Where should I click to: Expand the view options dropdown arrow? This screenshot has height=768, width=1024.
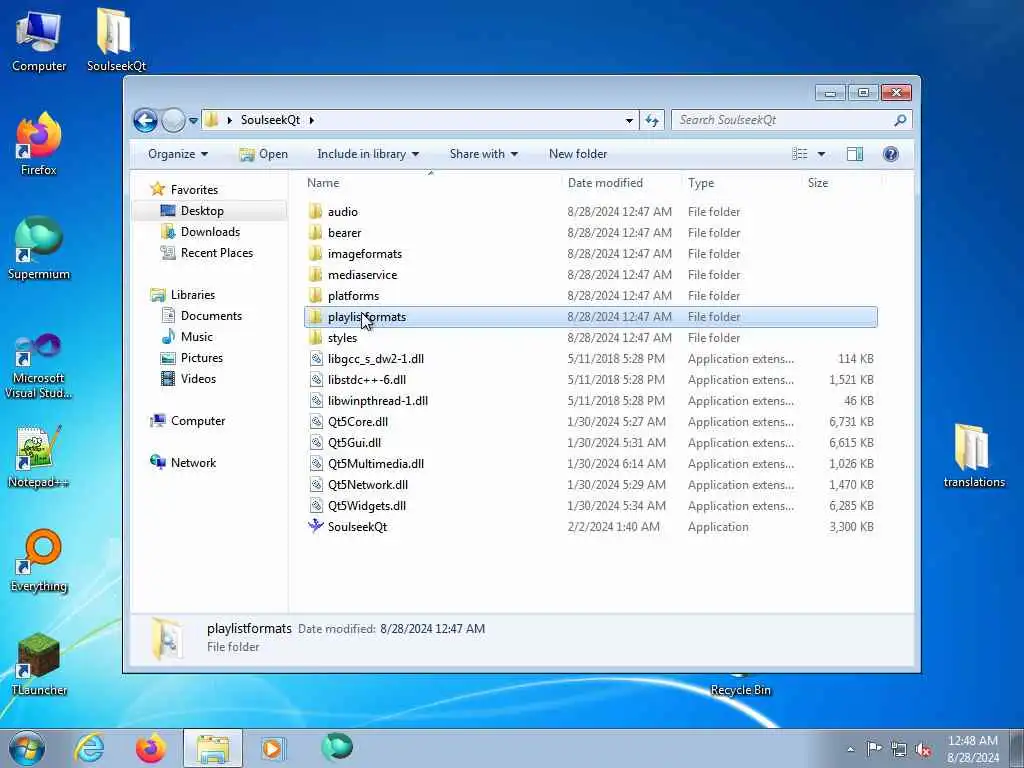821,154
